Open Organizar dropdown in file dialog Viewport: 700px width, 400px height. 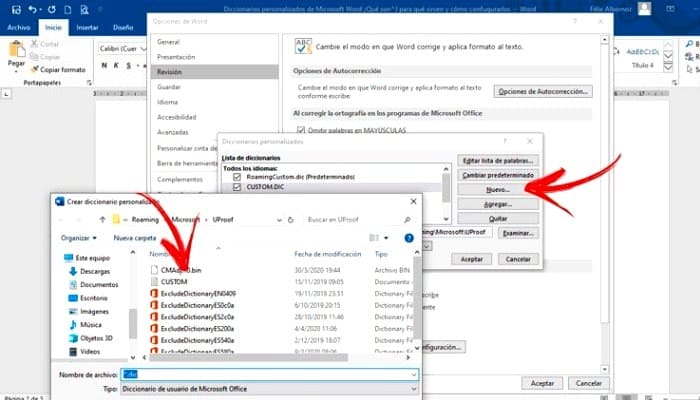click(x=79, y=238)
